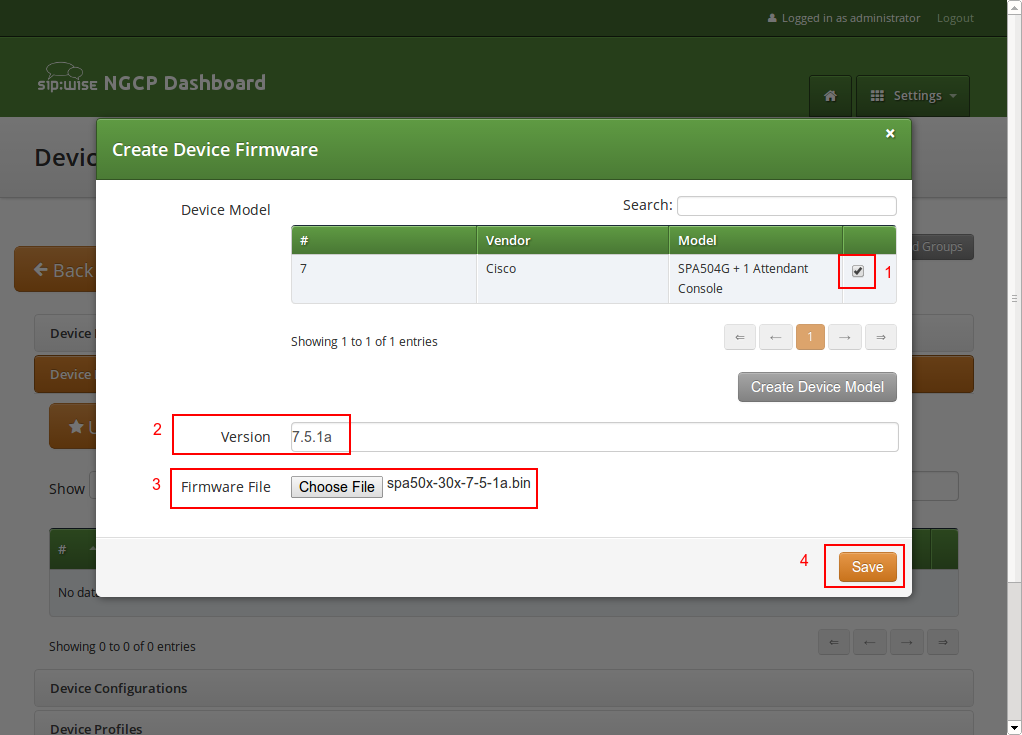
Task: Go to previous page in background pagination
Action: (869, 642)
